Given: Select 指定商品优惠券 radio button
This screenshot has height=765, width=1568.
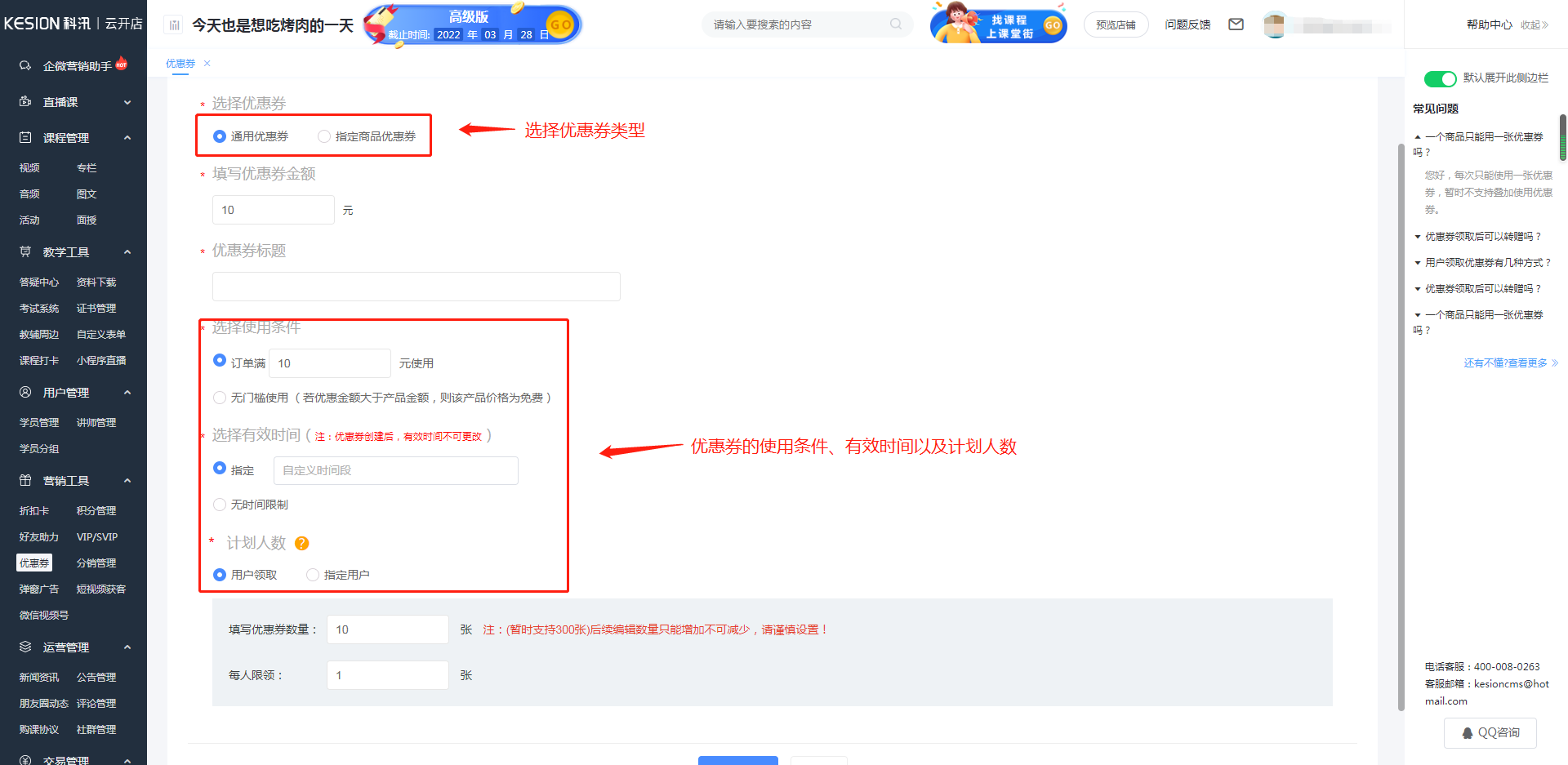Looking at the screenshot, I should pos(324,136).
